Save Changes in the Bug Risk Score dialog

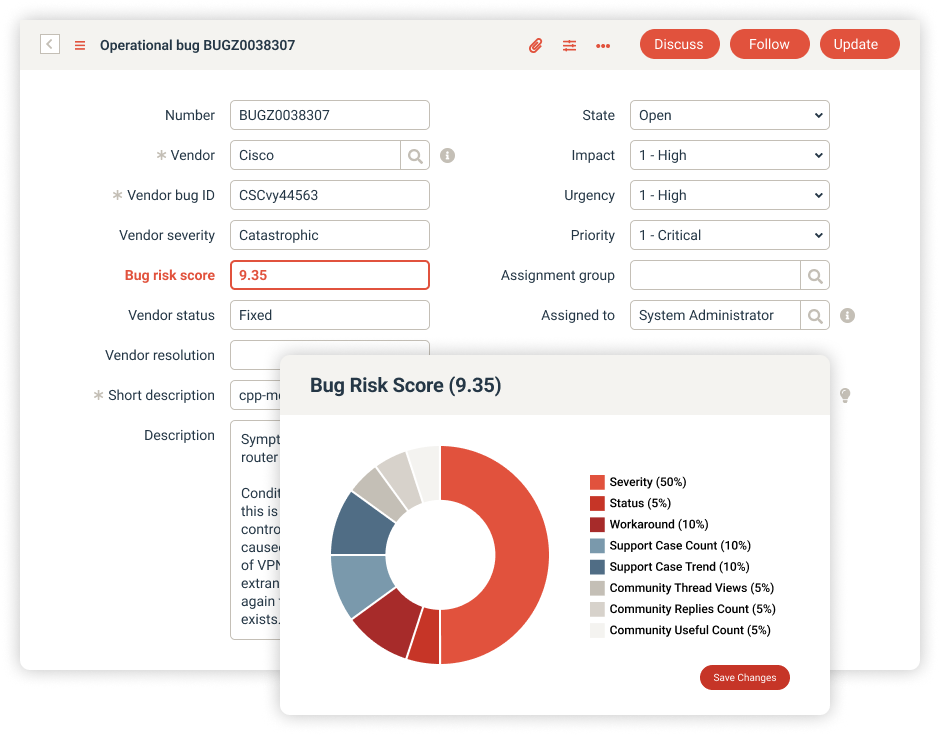744,677
